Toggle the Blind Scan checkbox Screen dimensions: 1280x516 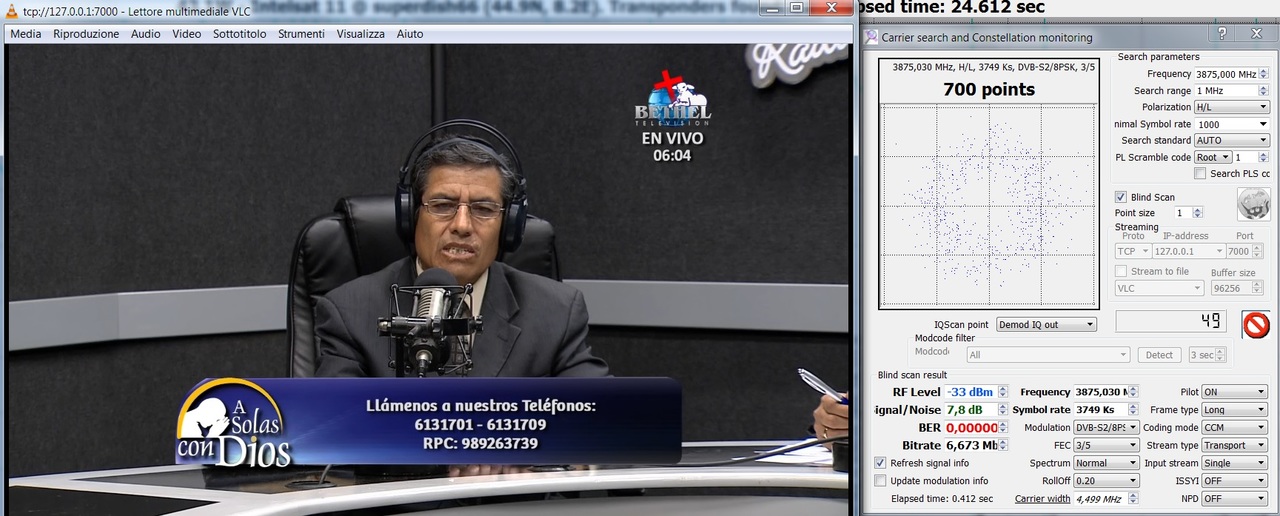pyautogui.click(x=1121, y=197)
